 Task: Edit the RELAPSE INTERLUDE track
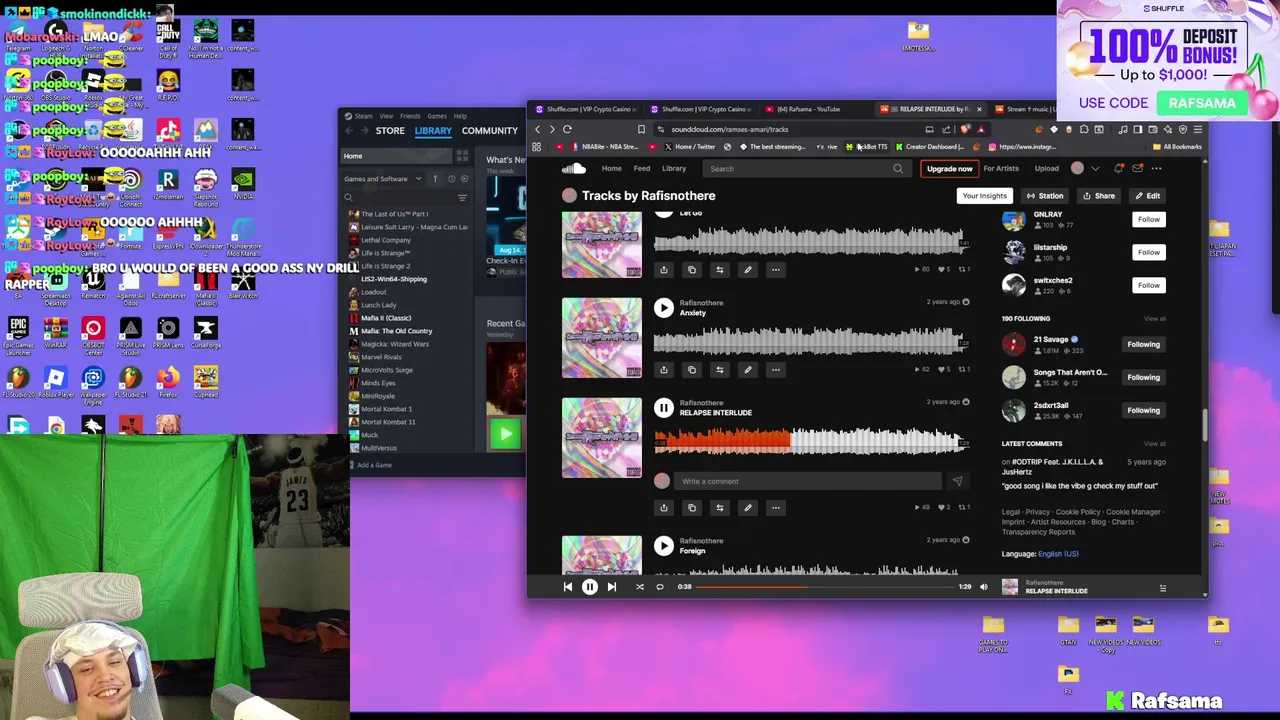(747, 508)
